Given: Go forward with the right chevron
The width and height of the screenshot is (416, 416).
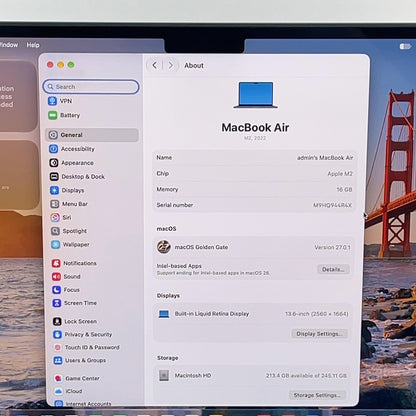Looking at the screenshot, I should (170, 65).
